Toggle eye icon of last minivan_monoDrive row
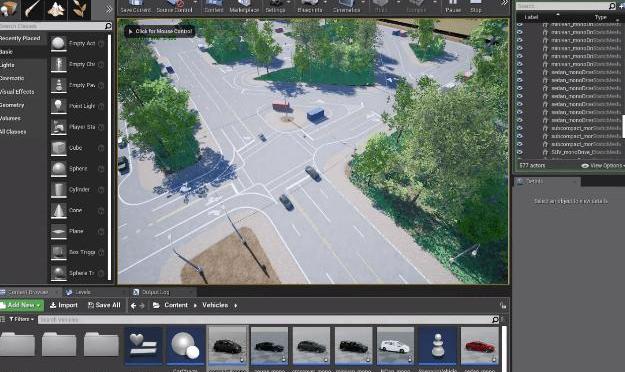 tap(519, 64)
